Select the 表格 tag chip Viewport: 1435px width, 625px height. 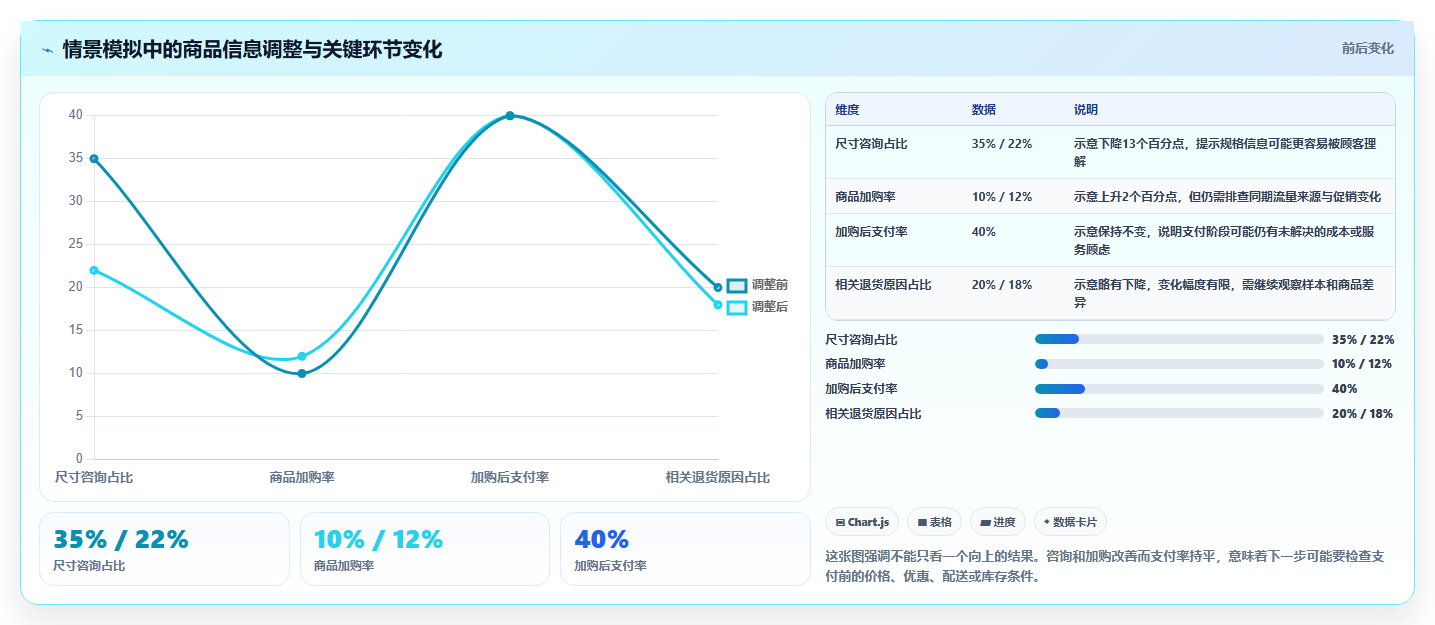(x=934, y=522)
